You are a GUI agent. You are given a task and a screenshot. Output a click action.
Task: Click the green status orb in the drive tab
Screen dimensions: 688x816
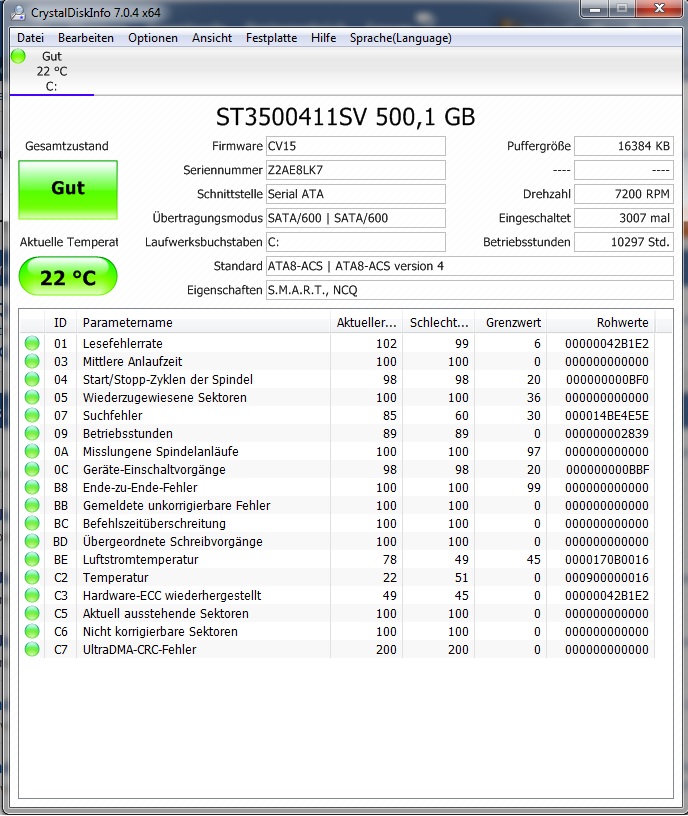(x=18, y=56)
